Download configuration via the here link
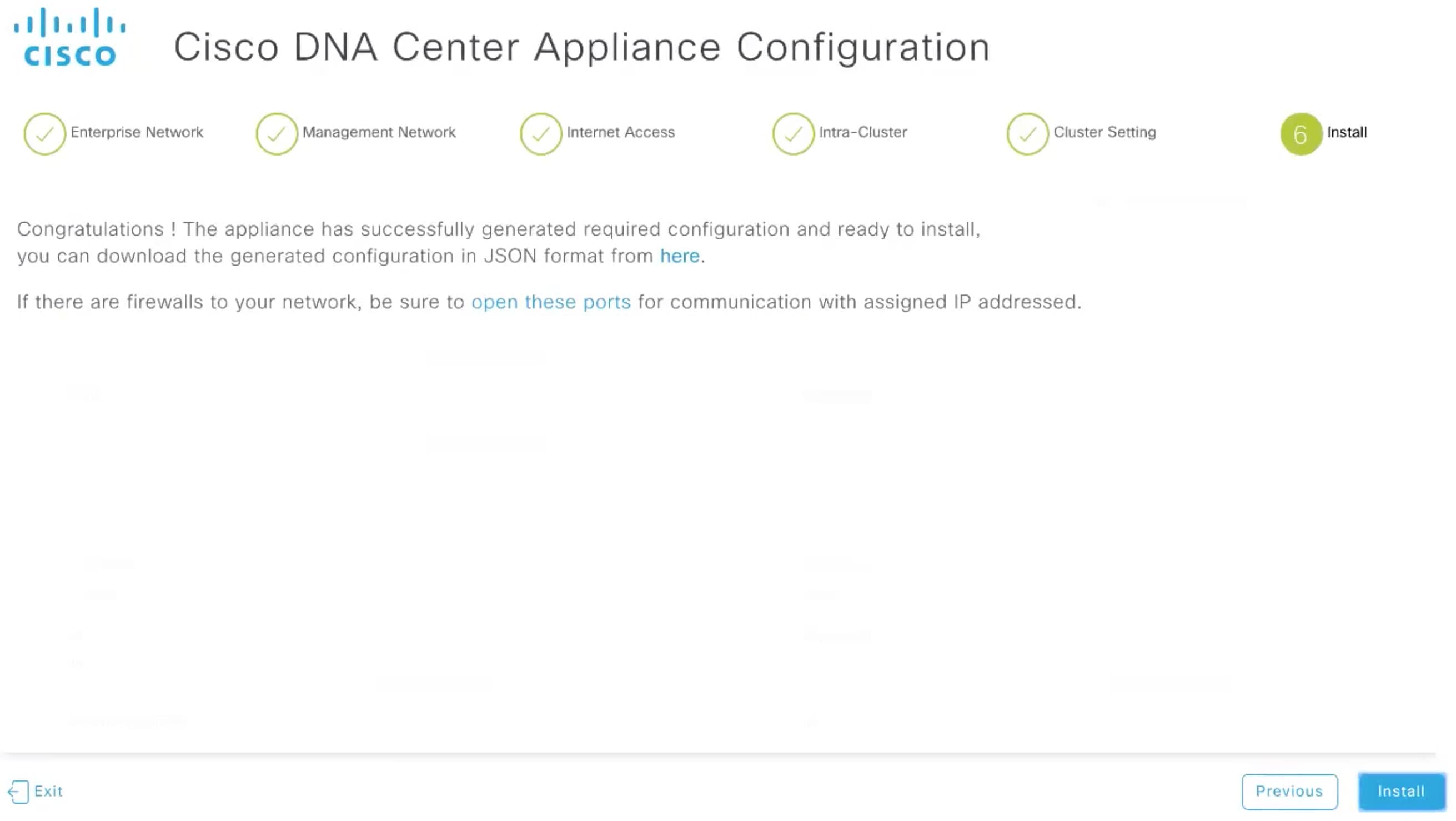1456x821 pixels. 679,256
